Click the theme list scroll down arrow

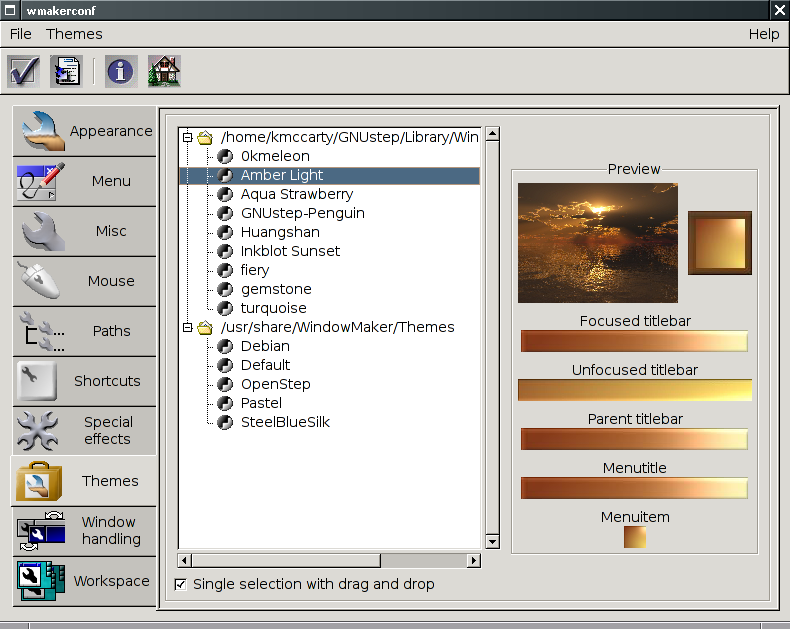(x=491, y=541)
